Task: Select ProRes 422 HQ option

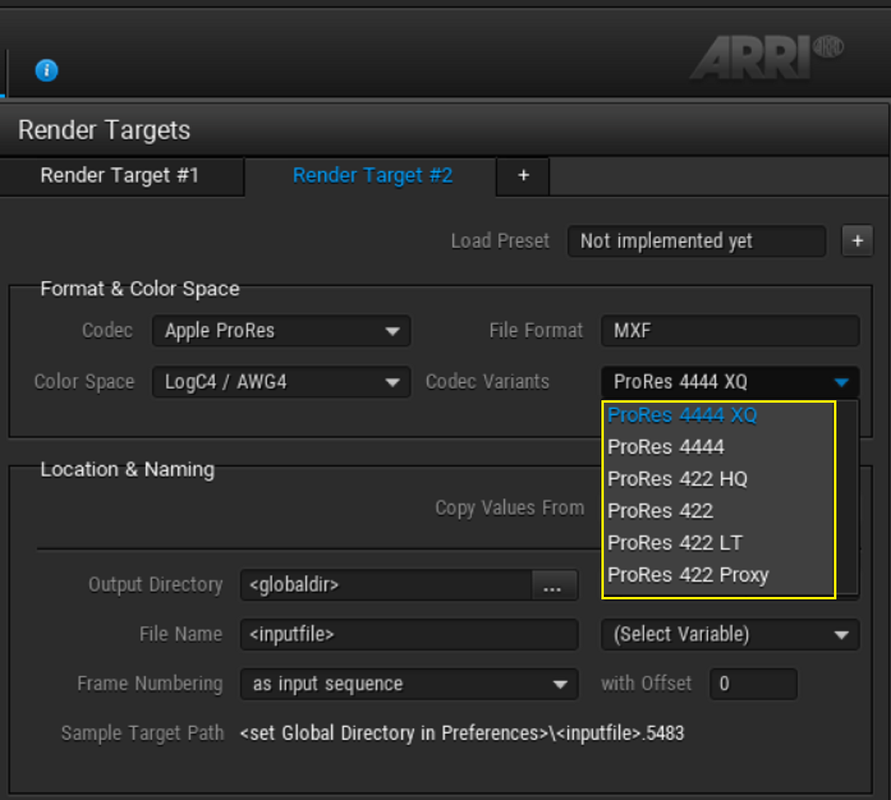Action: [x=719, y=479]
